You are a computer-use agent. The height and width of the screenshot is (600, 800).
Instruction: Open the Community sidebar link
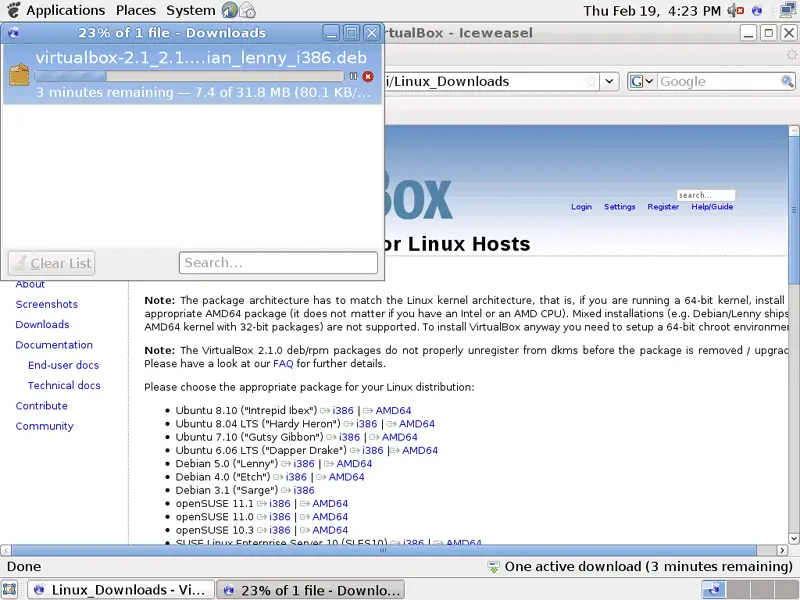click(44, 427)
